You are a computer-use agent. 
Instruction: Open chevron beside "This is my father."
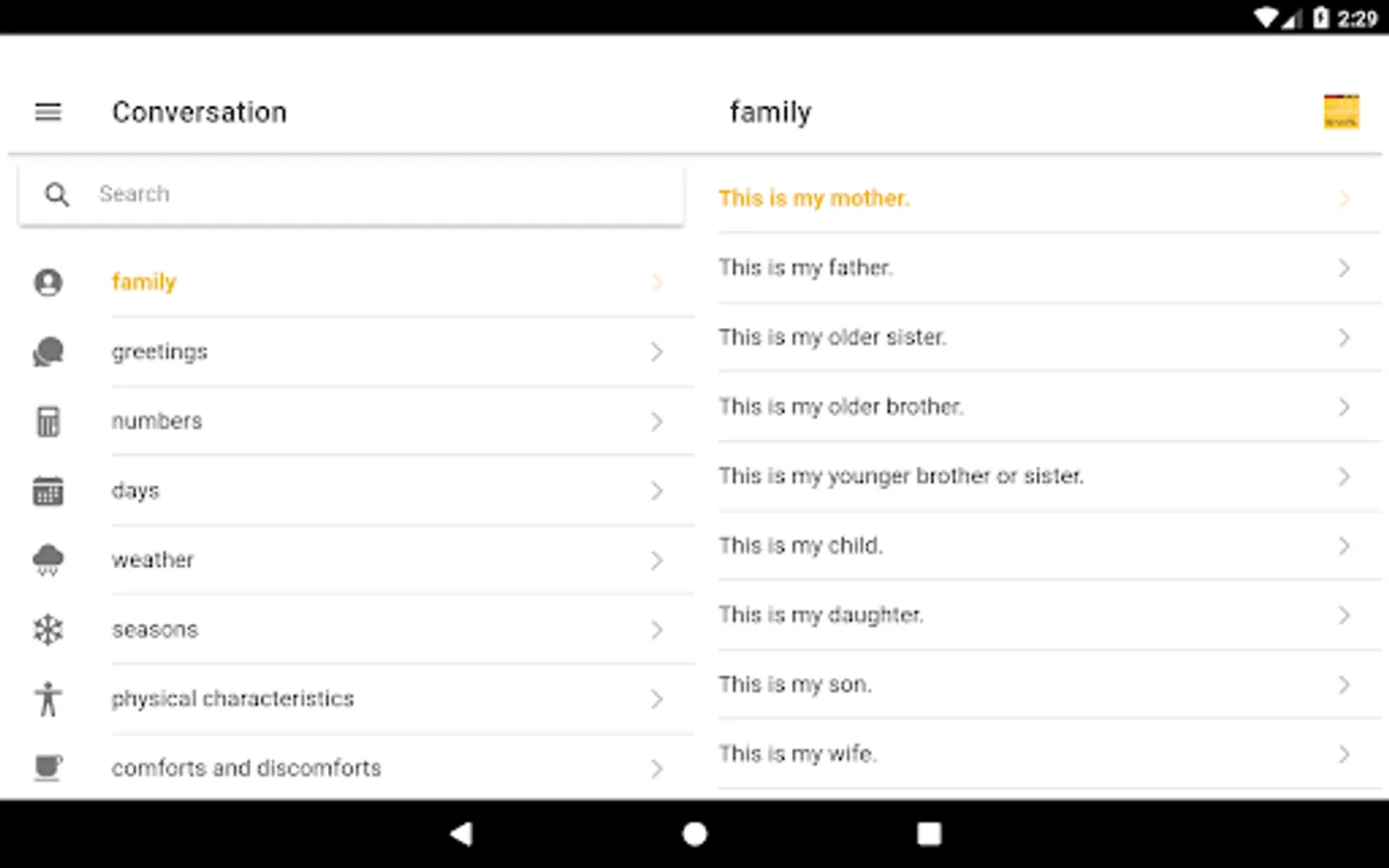[1344, 268]
